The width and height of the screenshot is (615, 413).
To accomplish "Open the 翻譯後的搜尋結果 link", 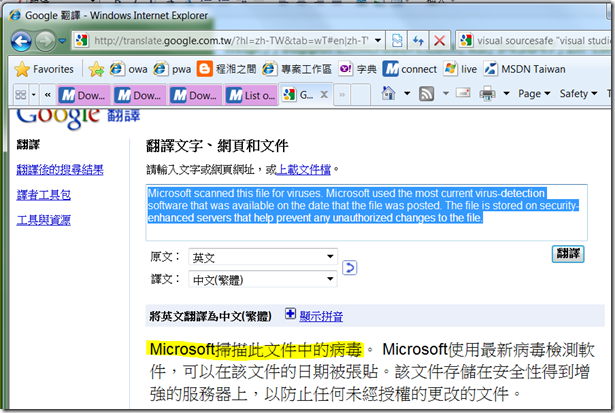I will [x=60, y=170].
